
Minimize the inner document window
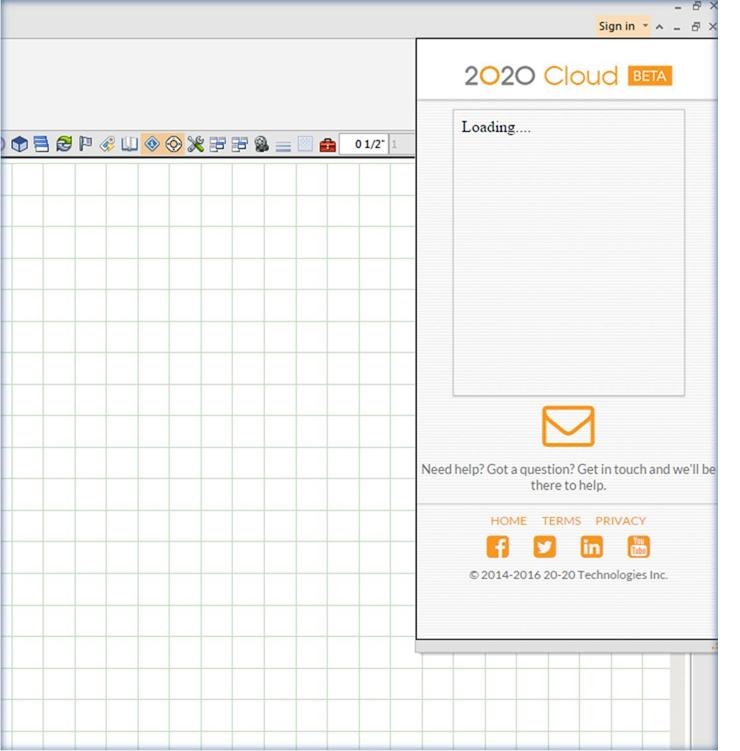click(677, 28)
